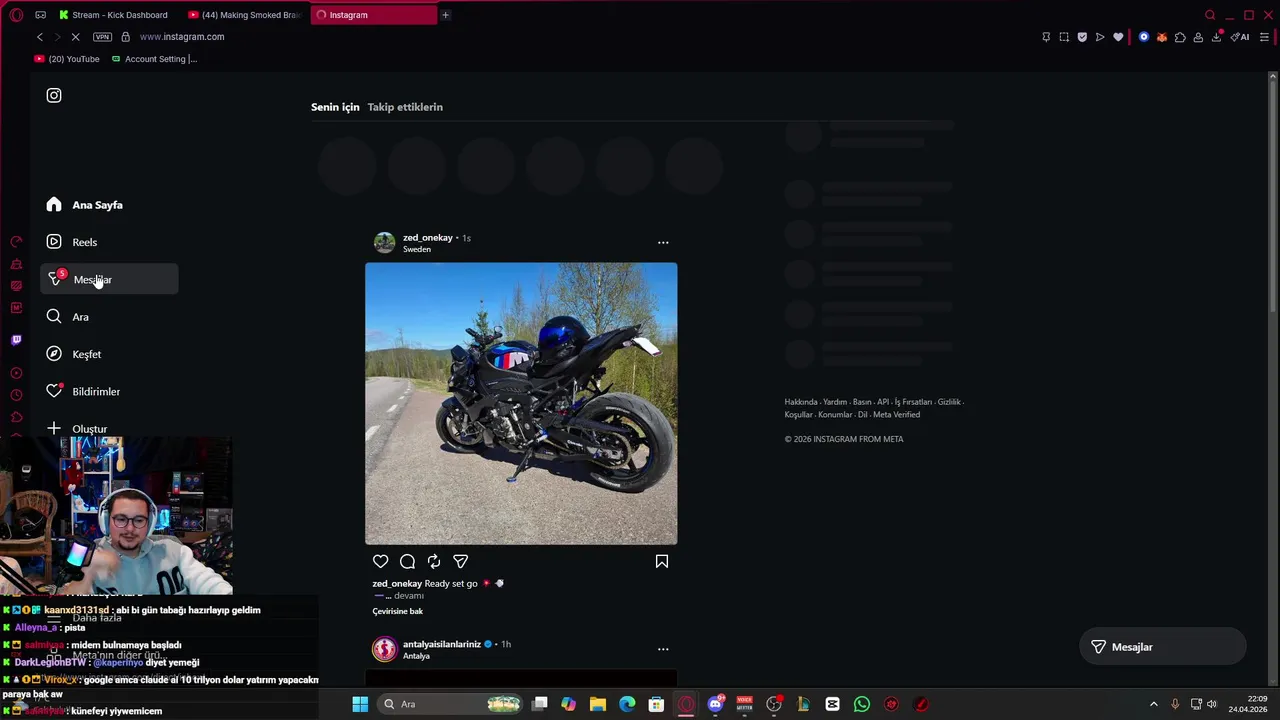
Task: Open the antalyaisilanlariniz profile name
Action: pos(442,644)
